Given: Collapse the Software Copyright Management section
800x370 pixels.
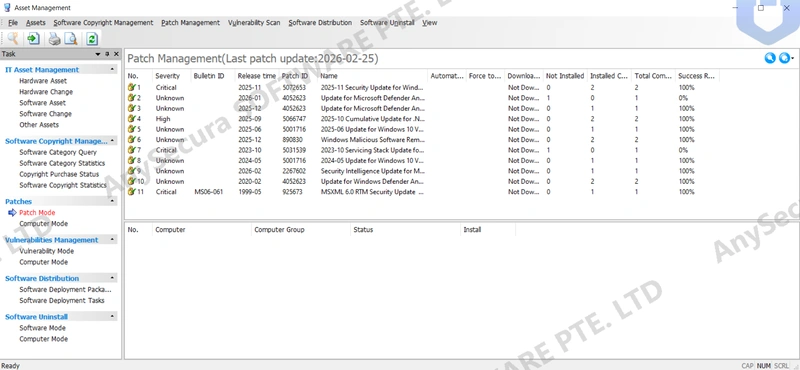Looking at the screenshot, I should 113,141.
